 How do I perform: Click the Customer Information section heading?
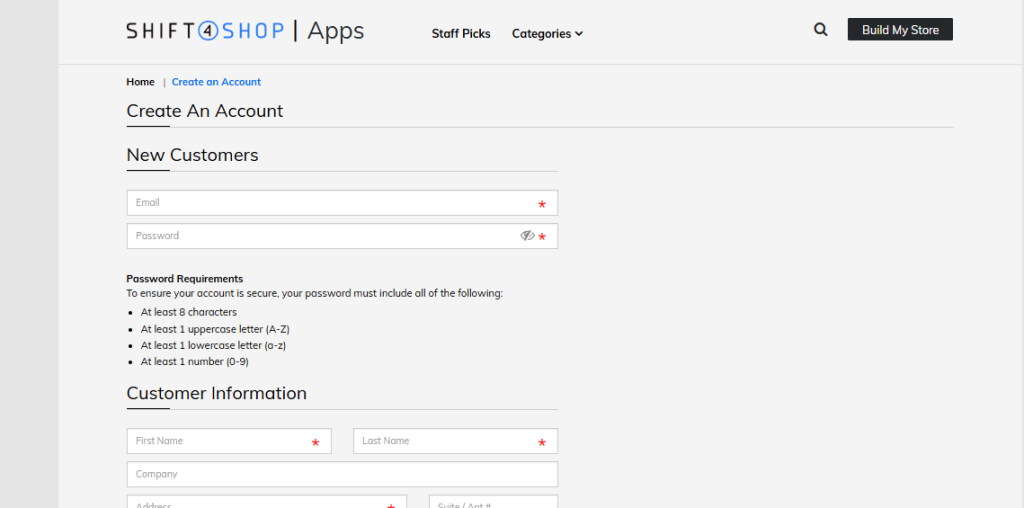click(x=216, y=393)
